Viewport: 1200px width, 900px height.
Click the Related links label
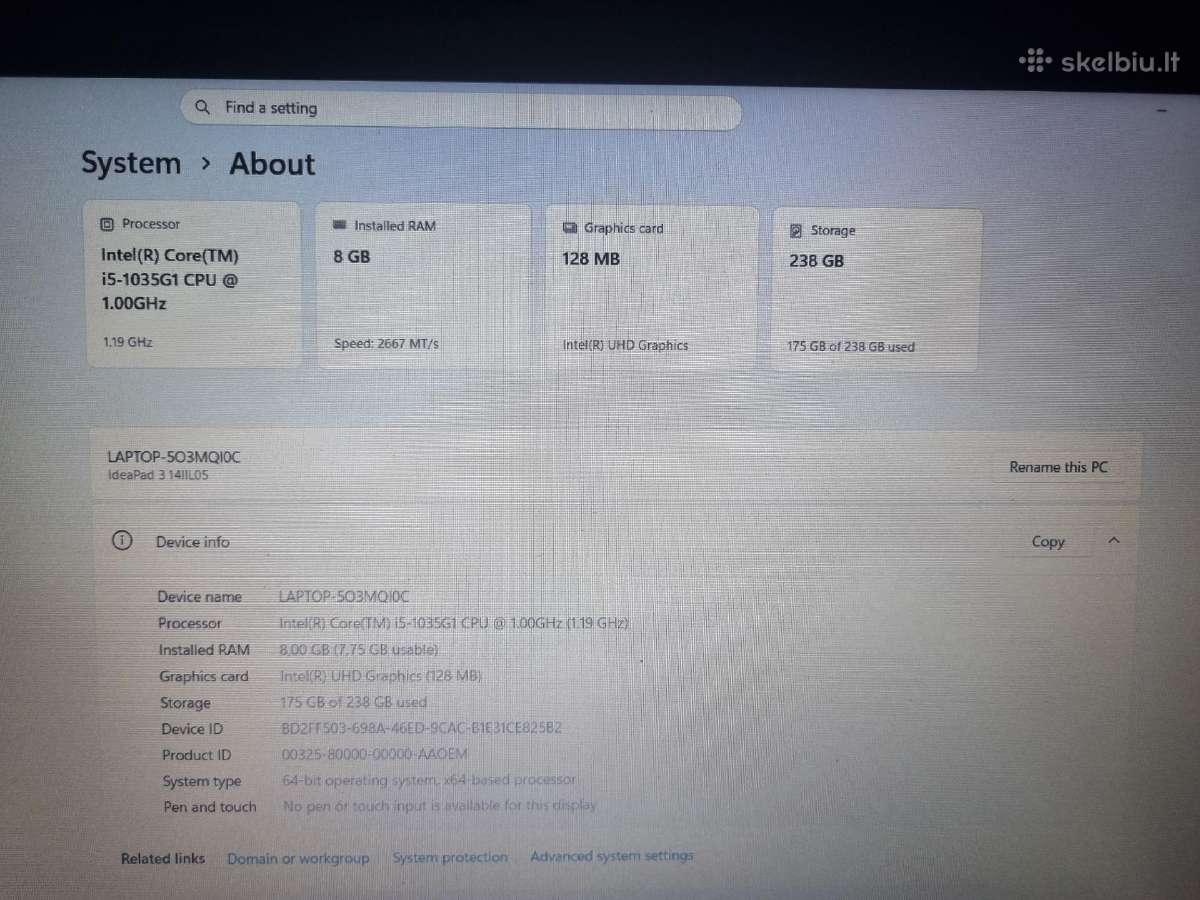coord(162,858)
